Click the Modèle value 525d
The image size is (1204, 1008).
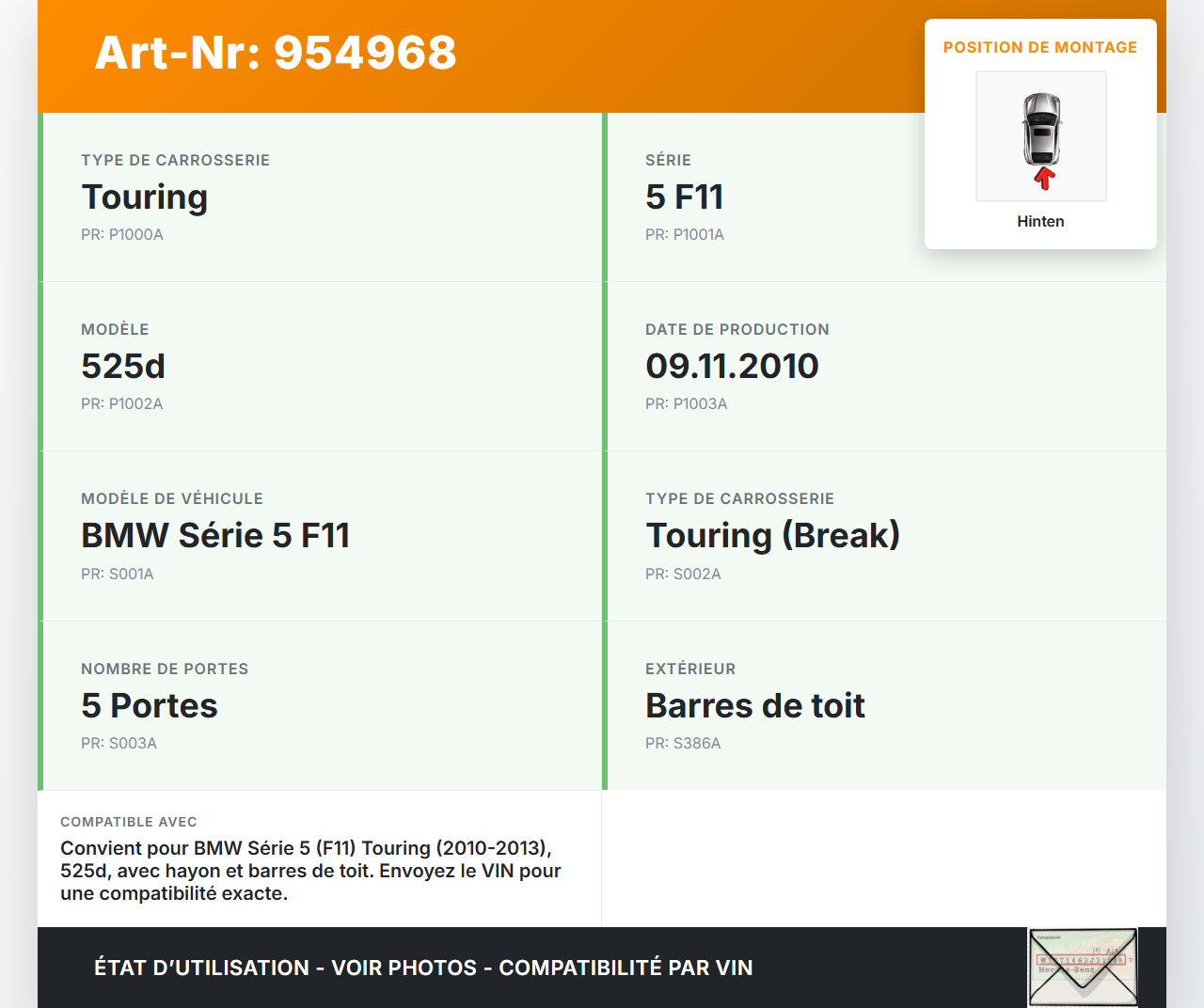(x=123, y=366)
